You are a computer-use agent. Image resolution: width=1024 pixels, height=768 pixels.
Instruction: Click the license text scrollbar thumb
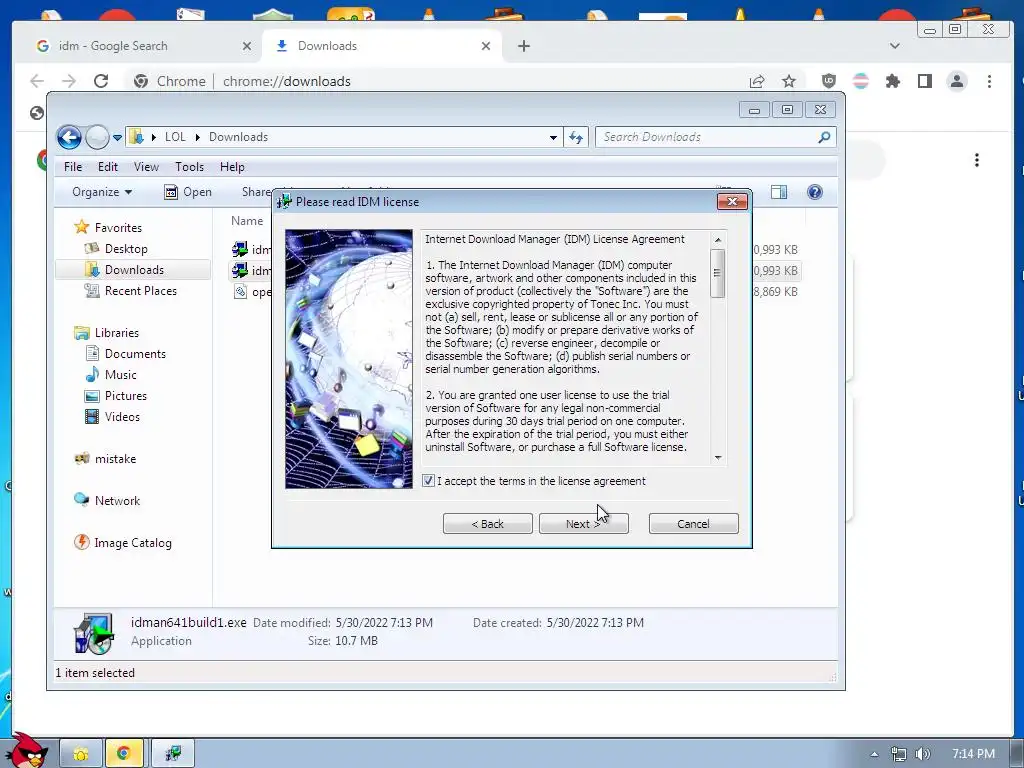718,273
